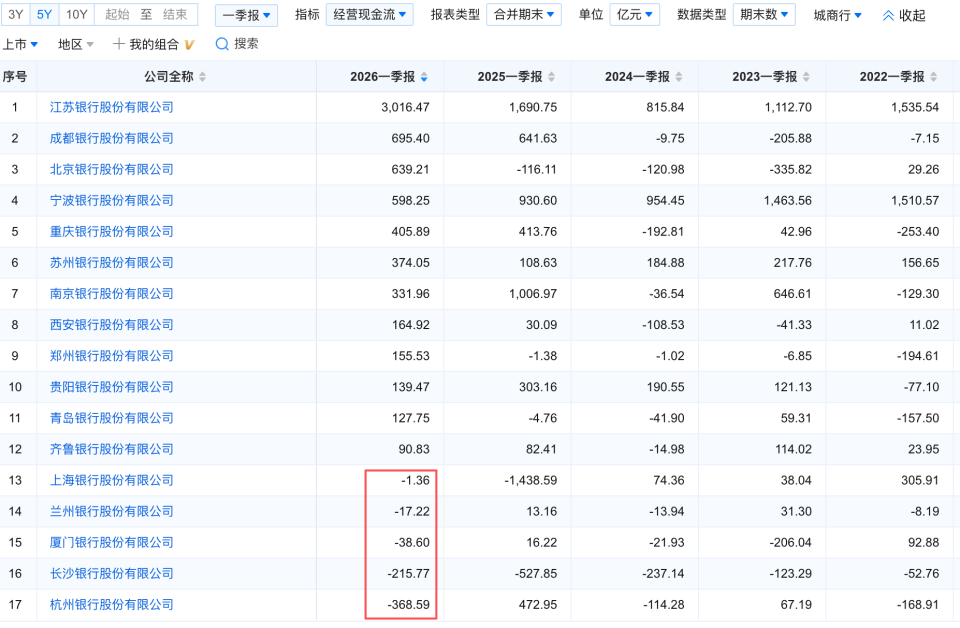960x628 pixels.
Task: Open 贵阳银行股份有限公司 link
Action: pyautogui.click(x=111, y=387)
